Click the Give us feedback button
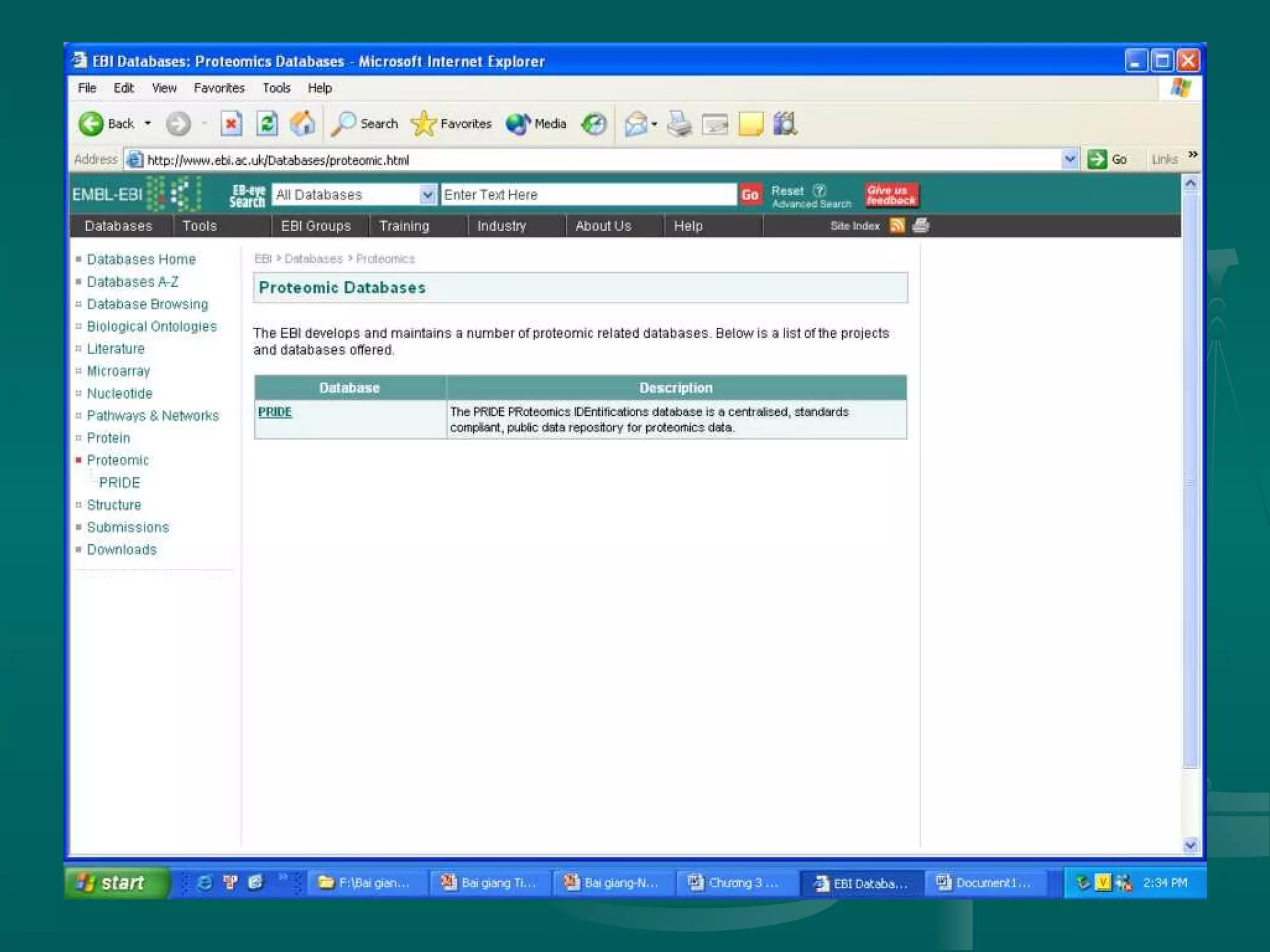This screenshot has width=1270, height=952. [891, 195]
